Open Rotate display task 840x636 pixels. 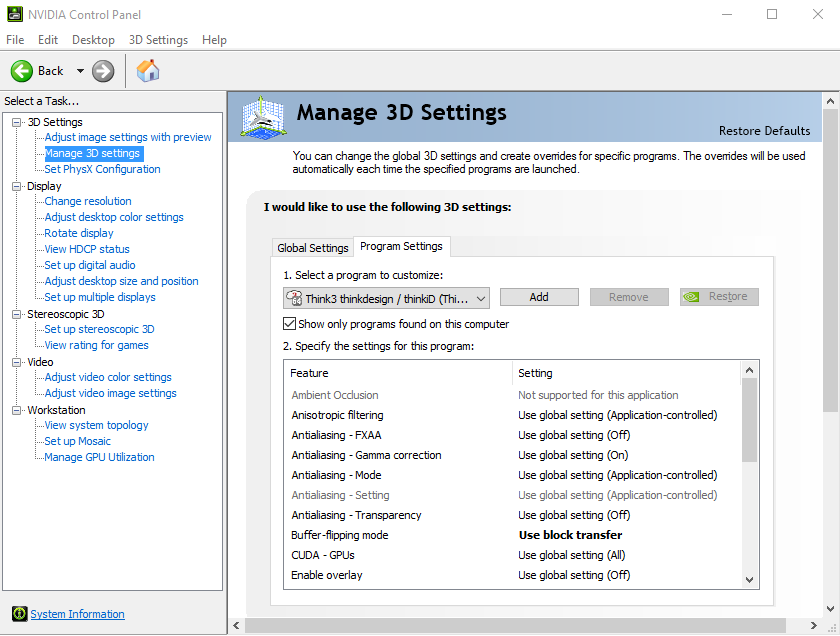[79, 233]
